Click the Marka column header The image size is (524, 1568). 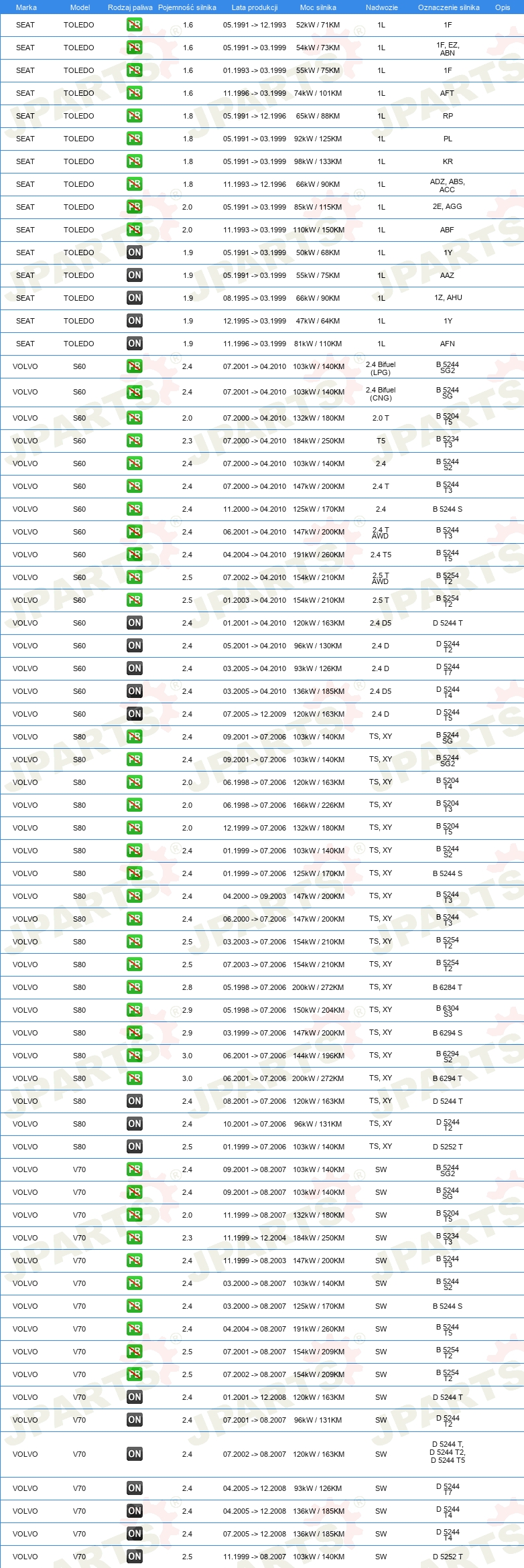pos(26,7)
